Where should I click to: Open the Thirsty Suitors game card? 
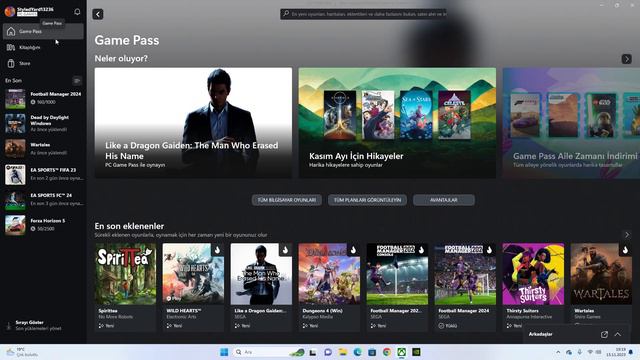tap(533, 287)
